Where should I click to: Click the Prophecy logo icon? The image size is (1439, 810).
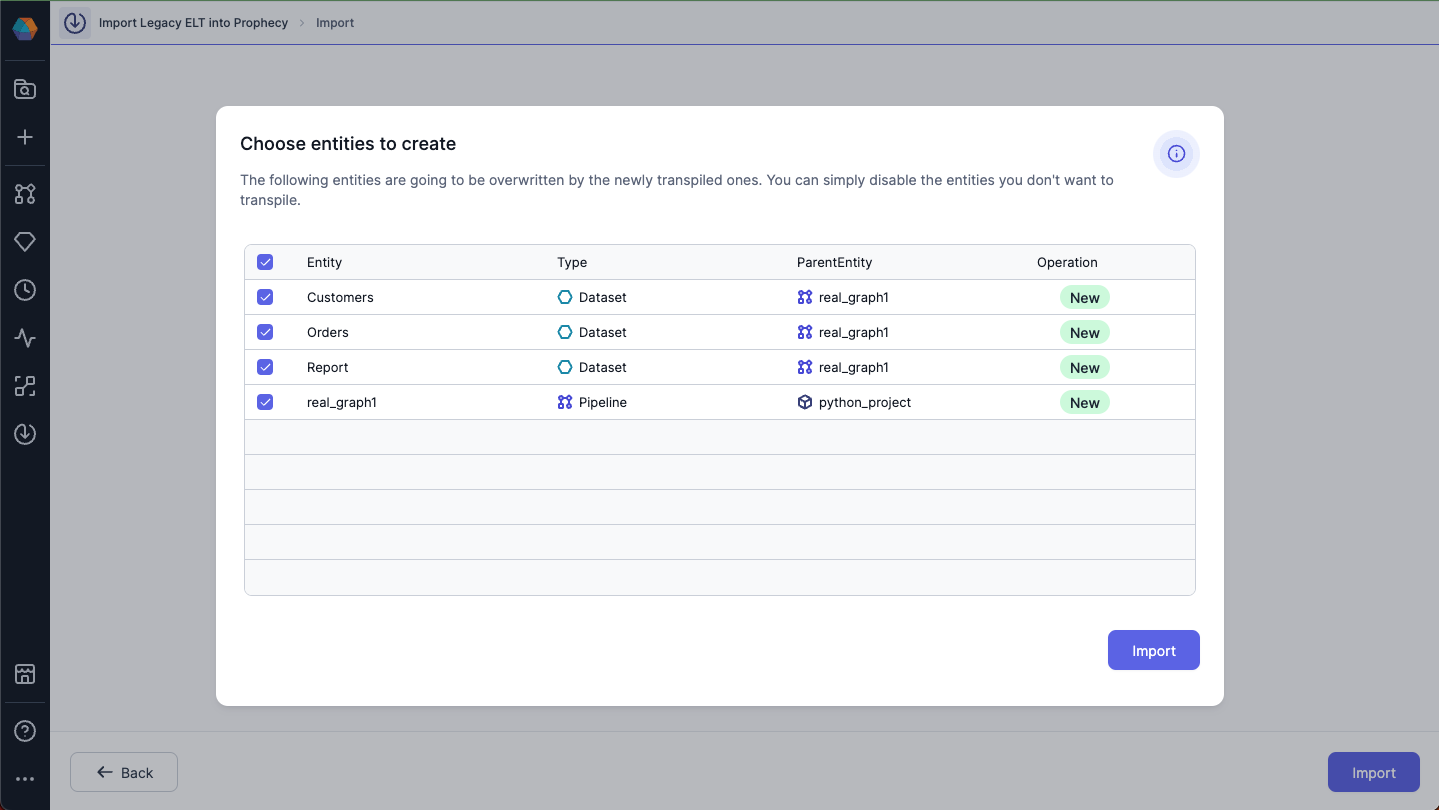25,28
